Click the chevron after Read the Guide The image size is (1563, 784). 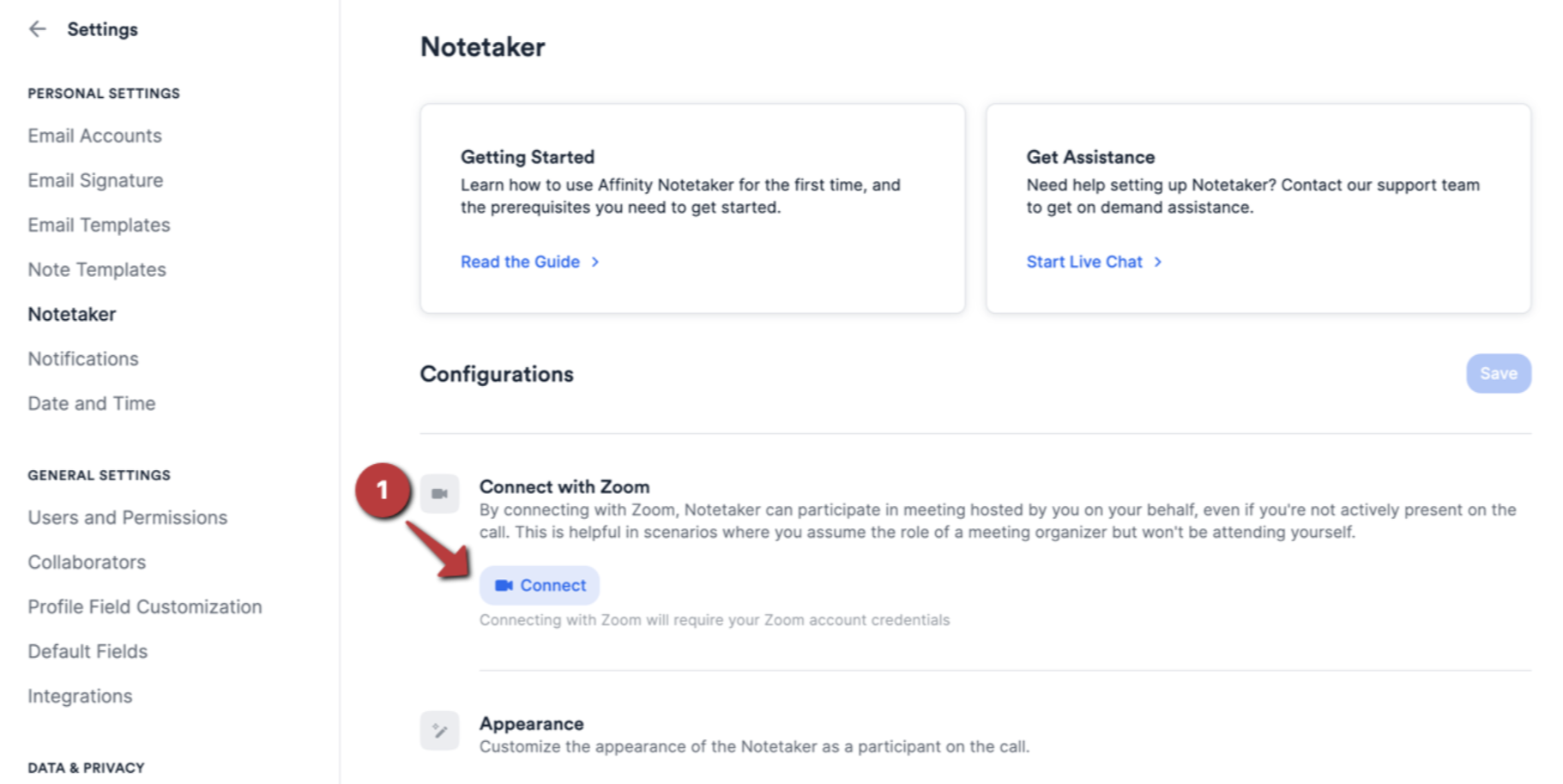point(595,262)
